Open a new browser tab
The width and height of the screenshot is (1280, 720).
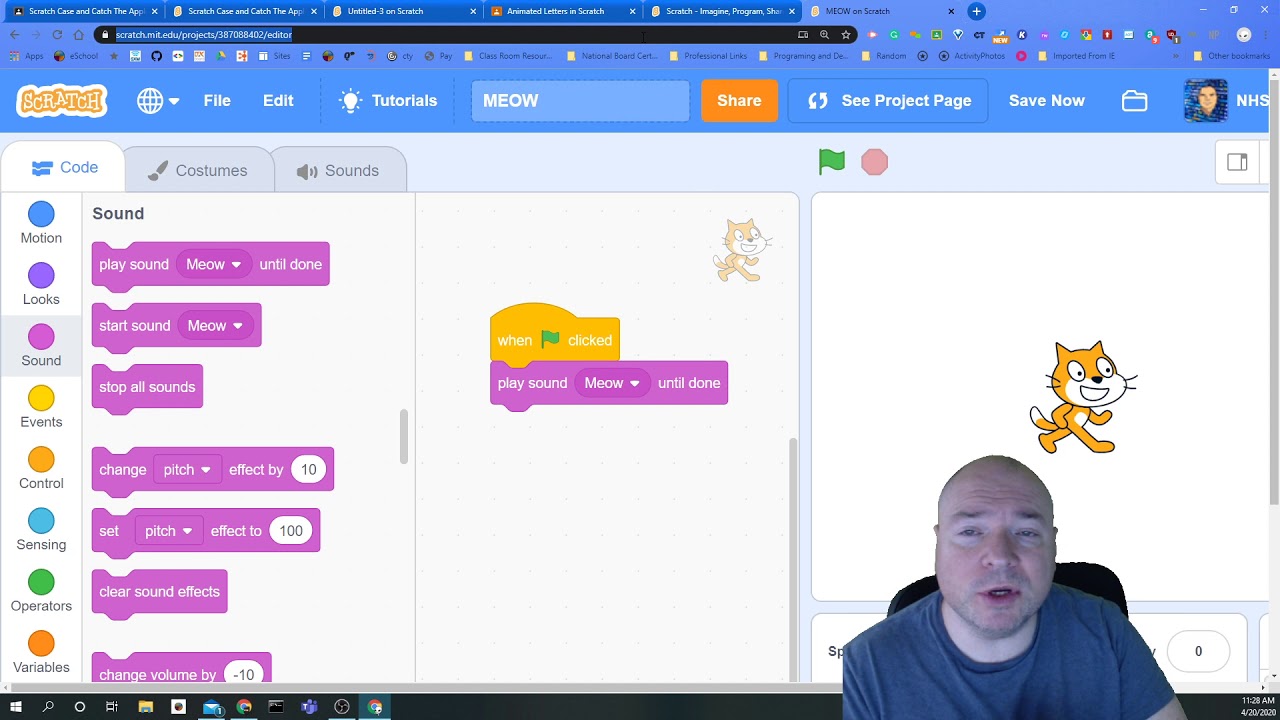(976, 11)
